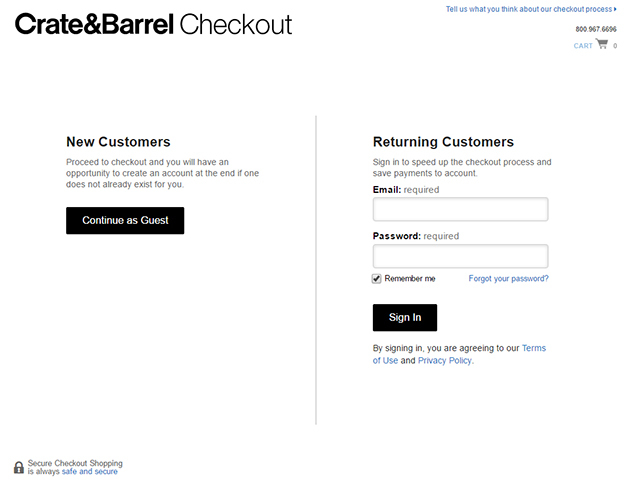Image resolution: width=640 pixels, height=484 pixels.
Task: Click the shopping cart icon
Action: coord(602,44)
